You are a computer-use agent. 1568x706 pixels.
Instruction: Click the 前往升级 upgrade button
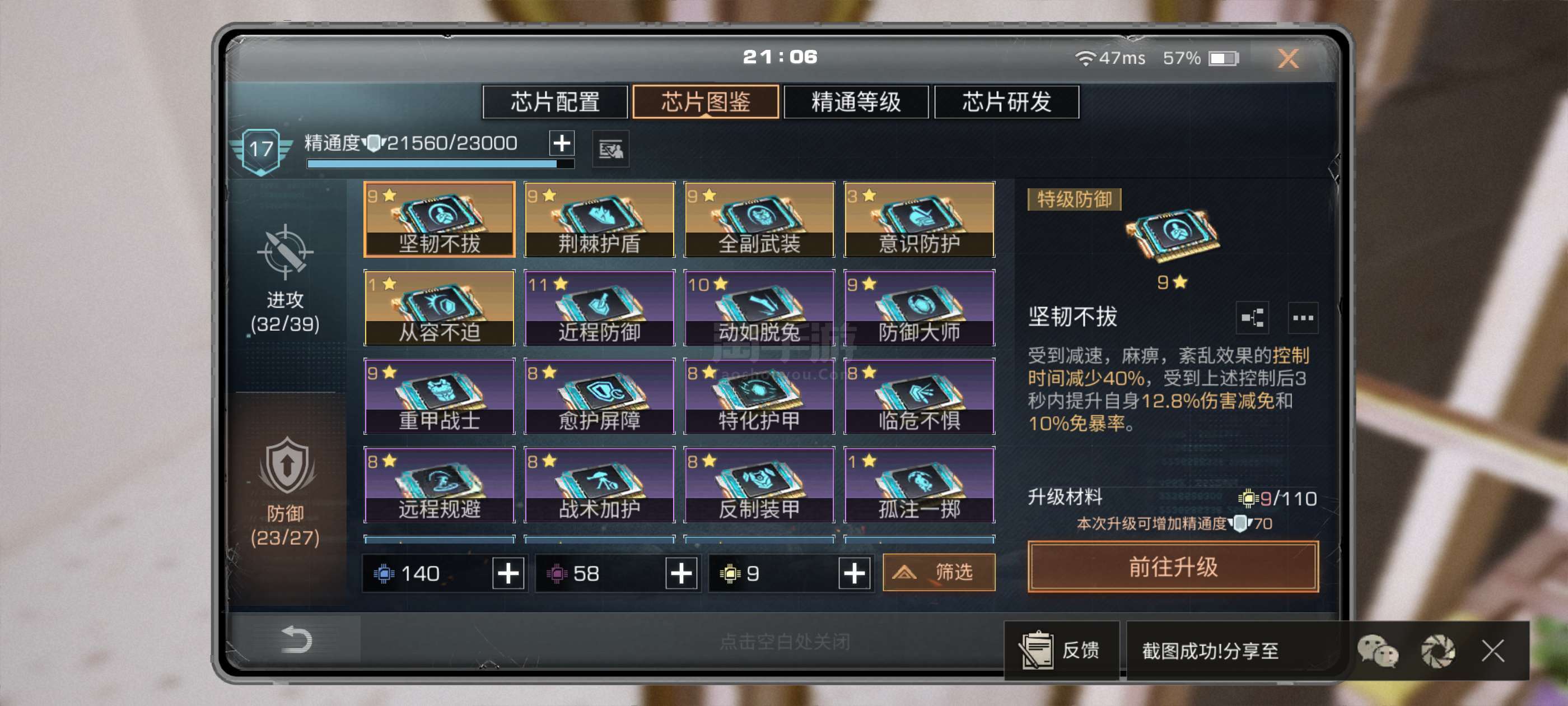pos(1173,566)
